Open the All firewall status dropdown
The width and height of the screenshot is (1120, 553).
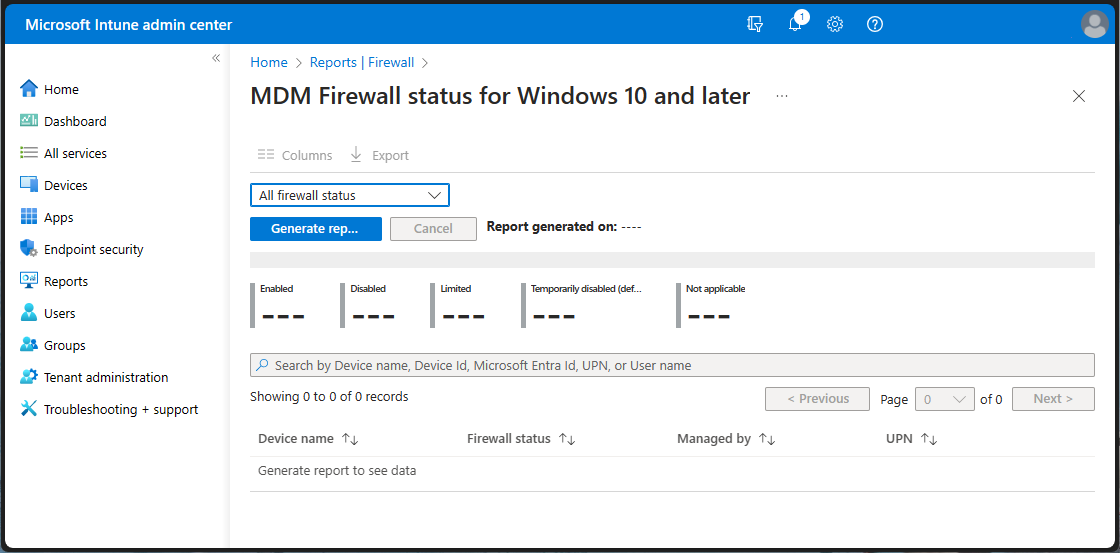[x=349, y=195]
